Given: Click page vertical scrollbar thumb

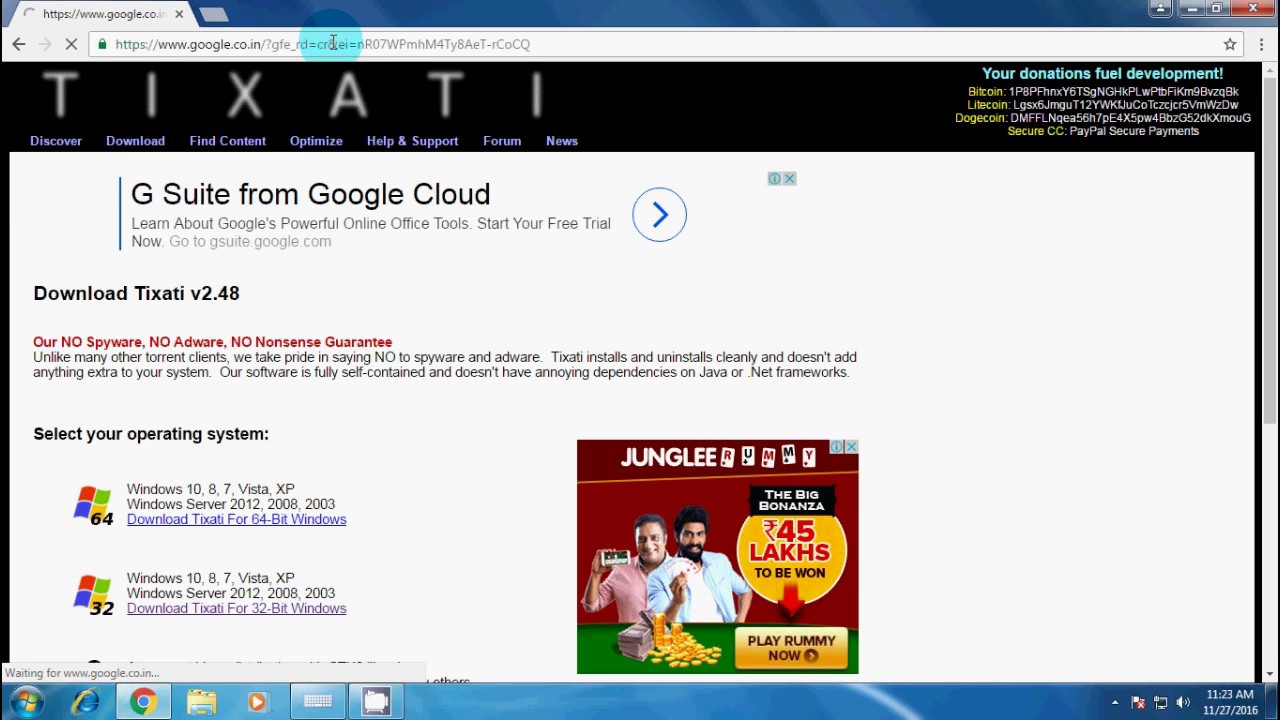Looking at the screenshot, I should (1270, 250).
